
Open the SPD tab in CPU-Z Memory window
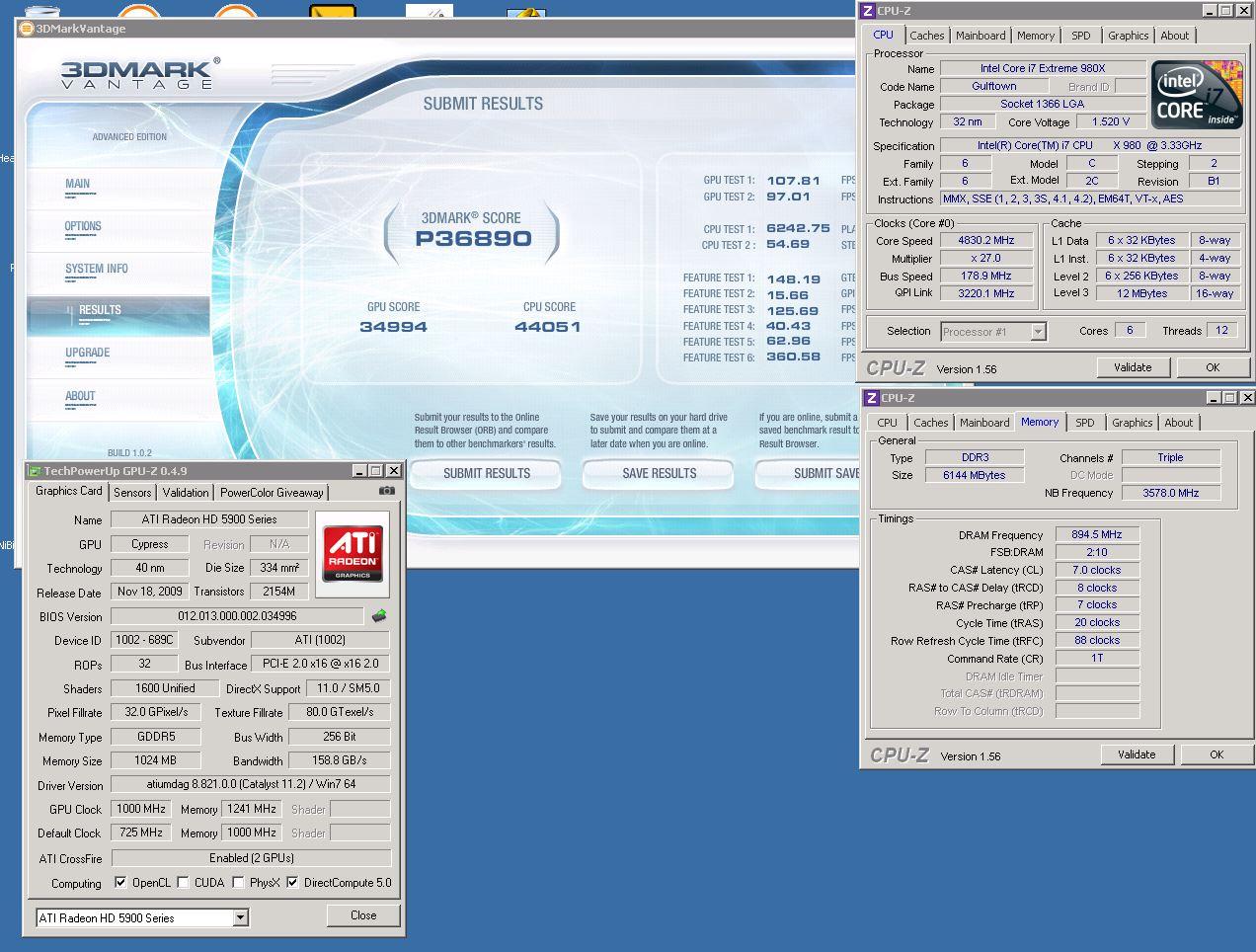tap(1085, 423)
